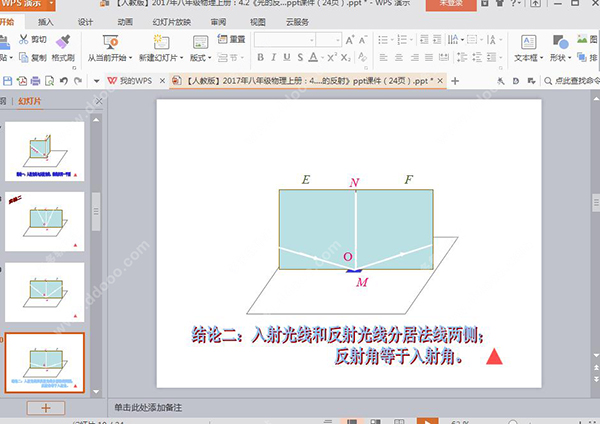Image resolution: width=600 pixels, height=424 pixels.
Task: Select the first slide thumbnail with 3D mirror
Action: [x=45, y=151]
